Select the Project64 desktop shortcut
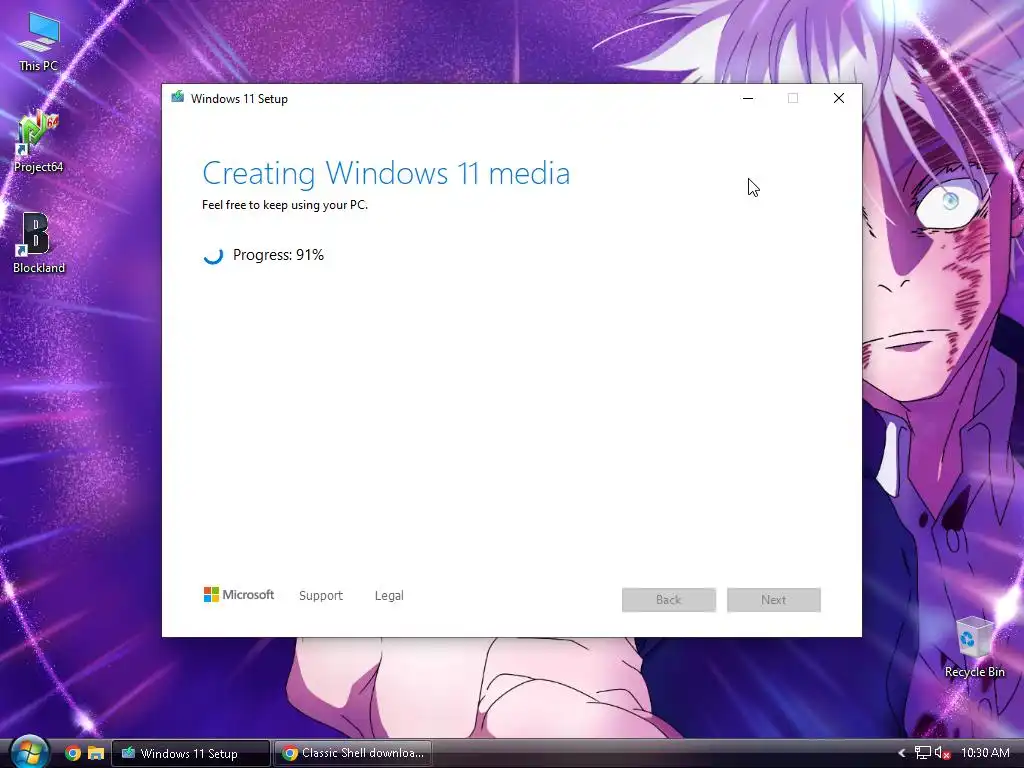Viewport: 1024px width, 768px height. (x=39, y=142)
